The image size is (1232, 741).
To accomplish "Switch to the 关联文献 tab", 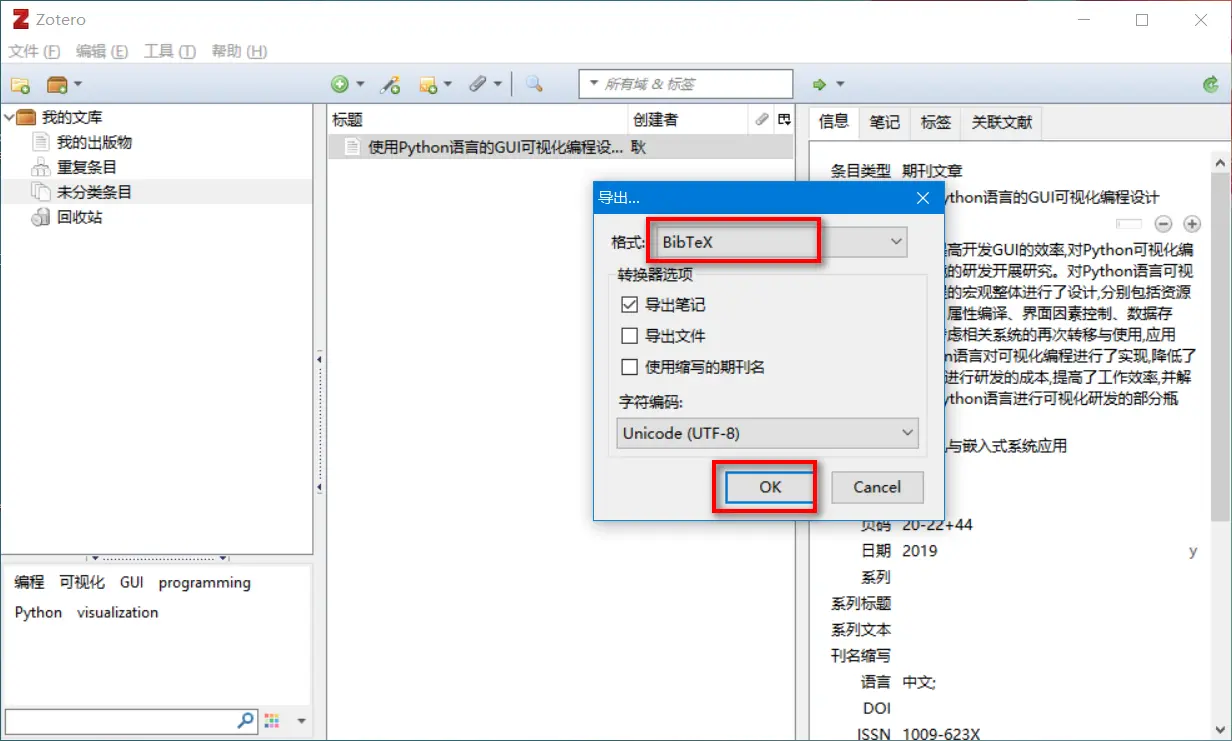I will (1001, 122).
